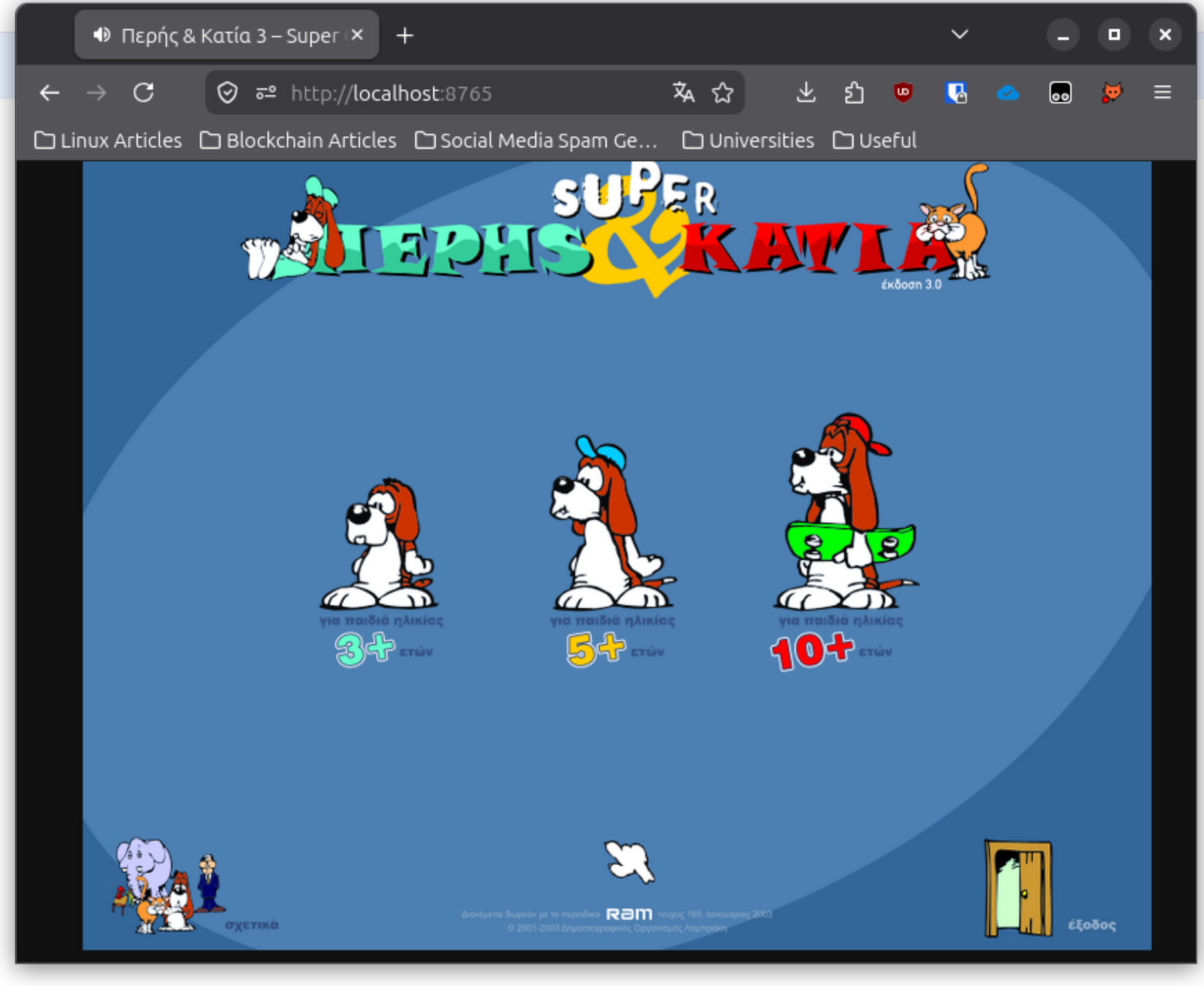The image size is (1204, 986).
Task: Open the tracking protection shield icon
Action: click(228, 92)
